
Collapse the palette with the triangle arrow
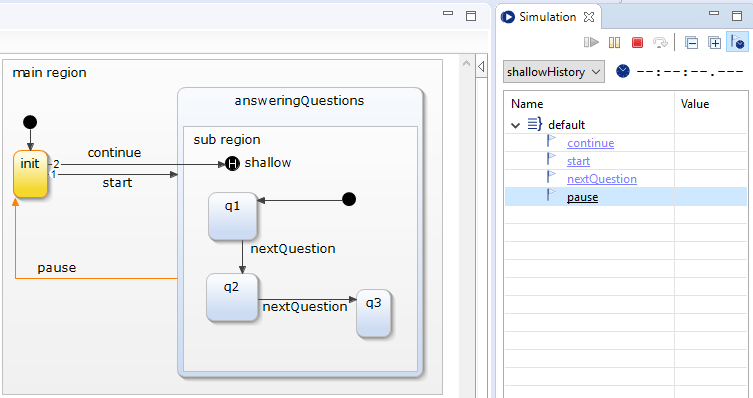[x=481, y=66]
